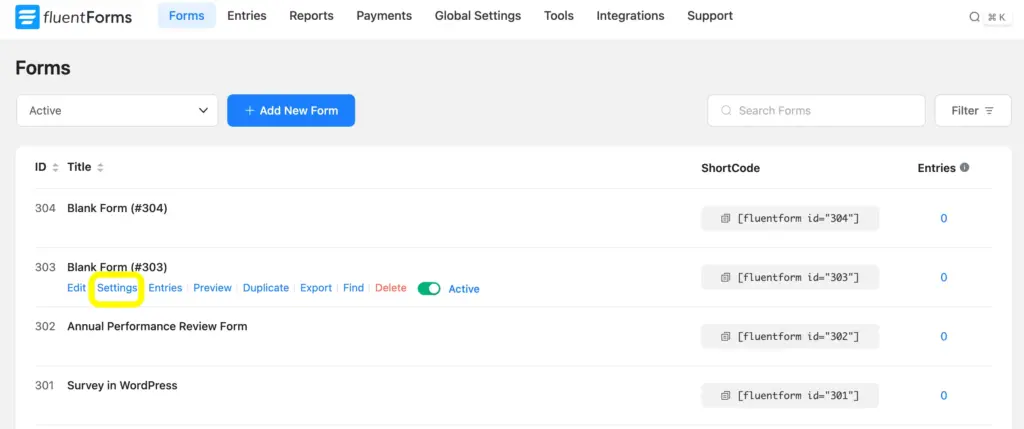
Task: Click magnifier icon in Search Forms box
Action: 726,111
